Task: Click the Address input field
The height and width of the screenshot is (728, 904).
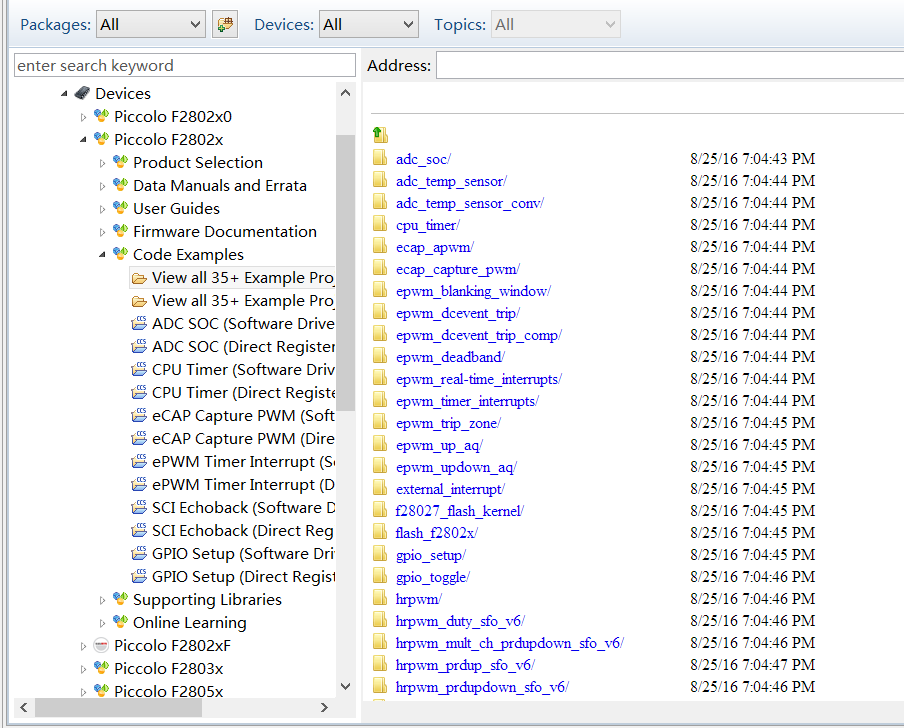Action: tap(670, 65)
